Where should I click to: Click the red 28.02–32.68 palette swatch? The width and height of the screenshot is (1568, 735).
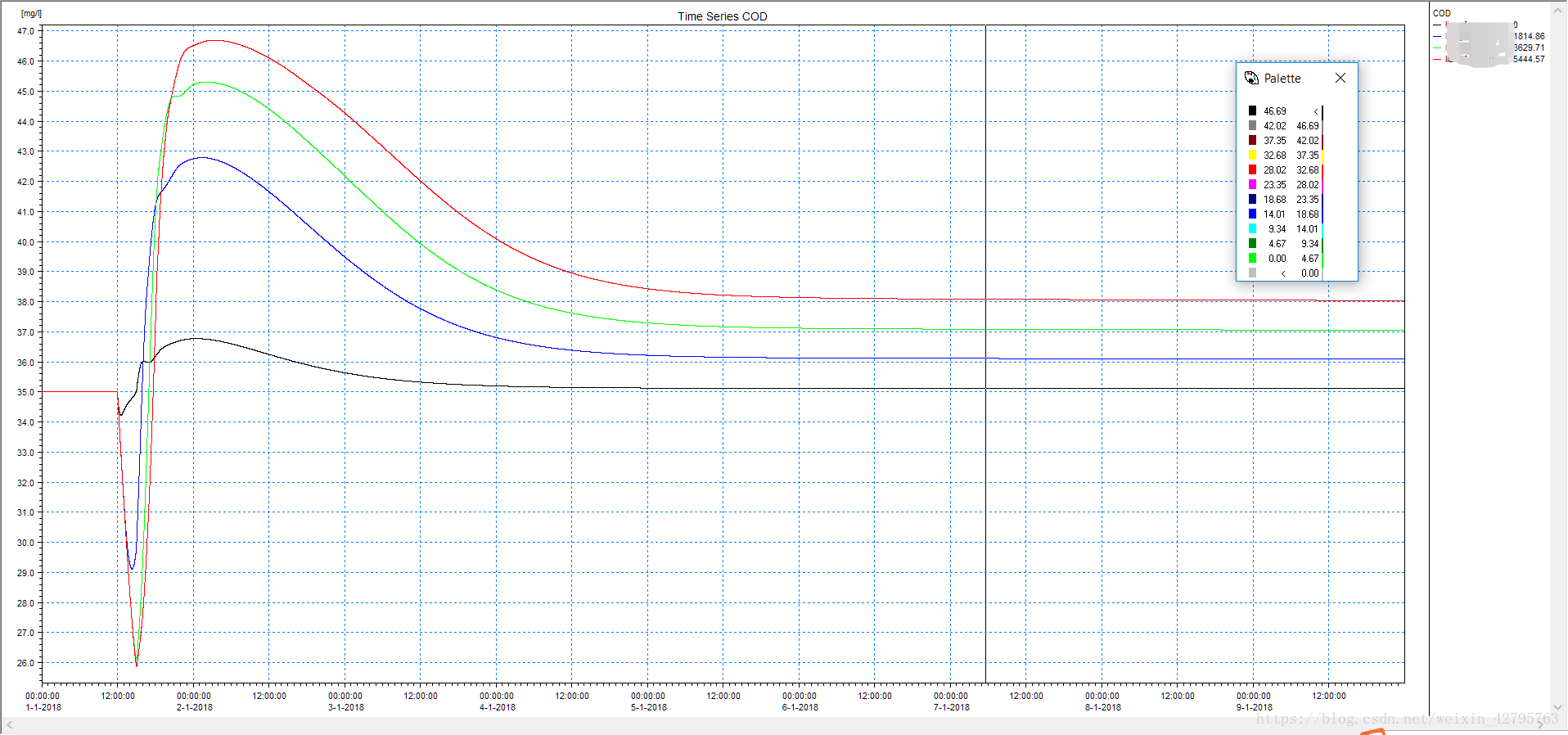click(x=1252, y=169)
